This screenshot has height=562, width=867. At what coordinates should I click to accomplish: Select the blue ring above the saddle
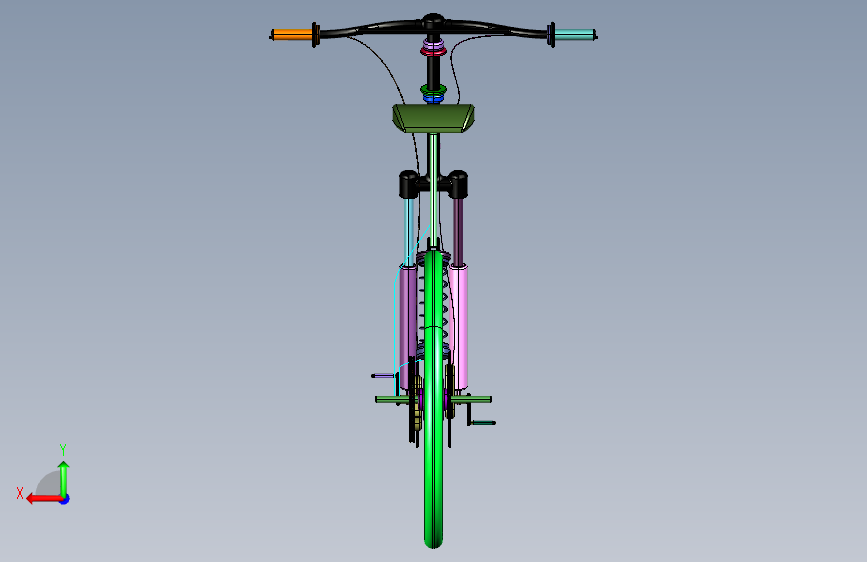(434, 98)
